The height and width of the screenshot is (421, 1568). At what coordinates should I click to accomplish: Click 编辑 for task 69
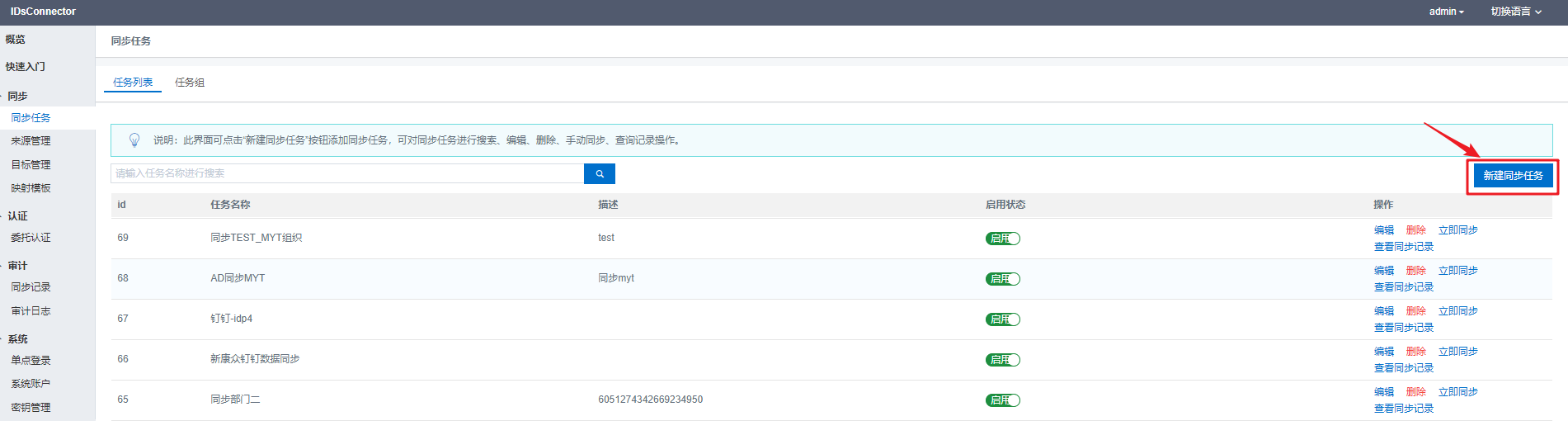1383,230
